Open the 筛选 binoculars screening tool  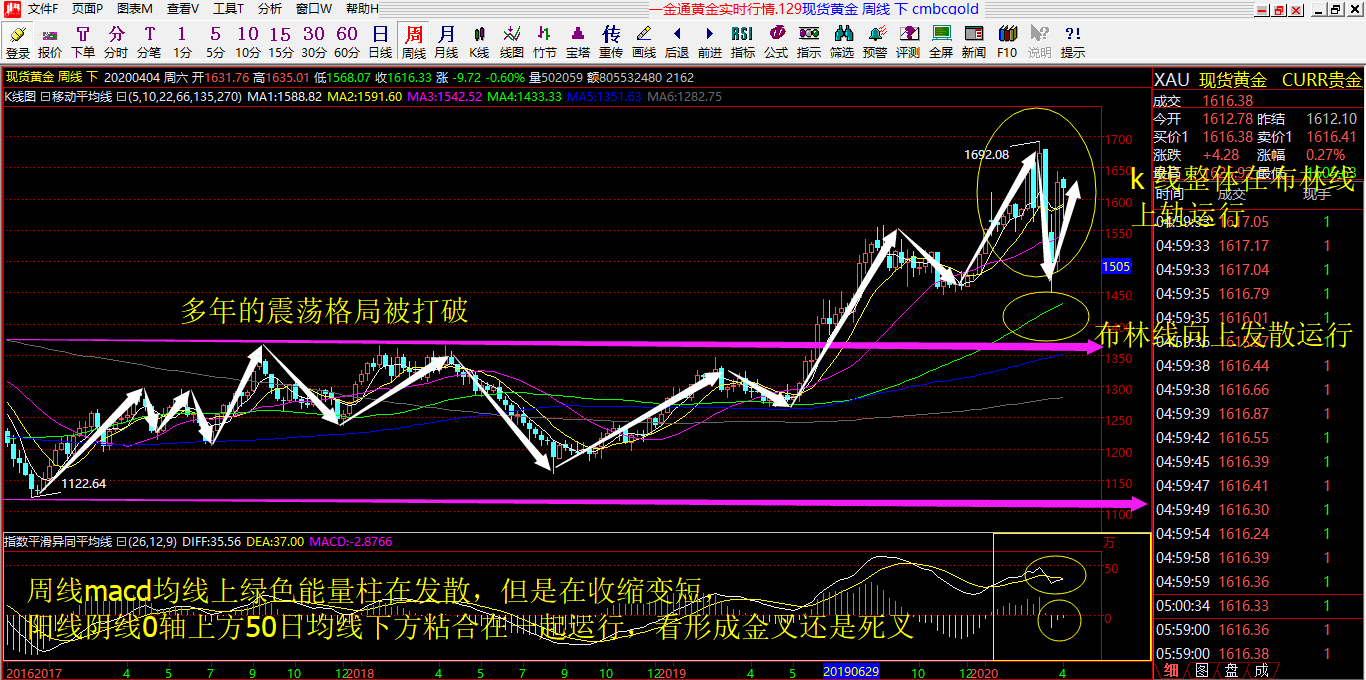pos(842,42)
